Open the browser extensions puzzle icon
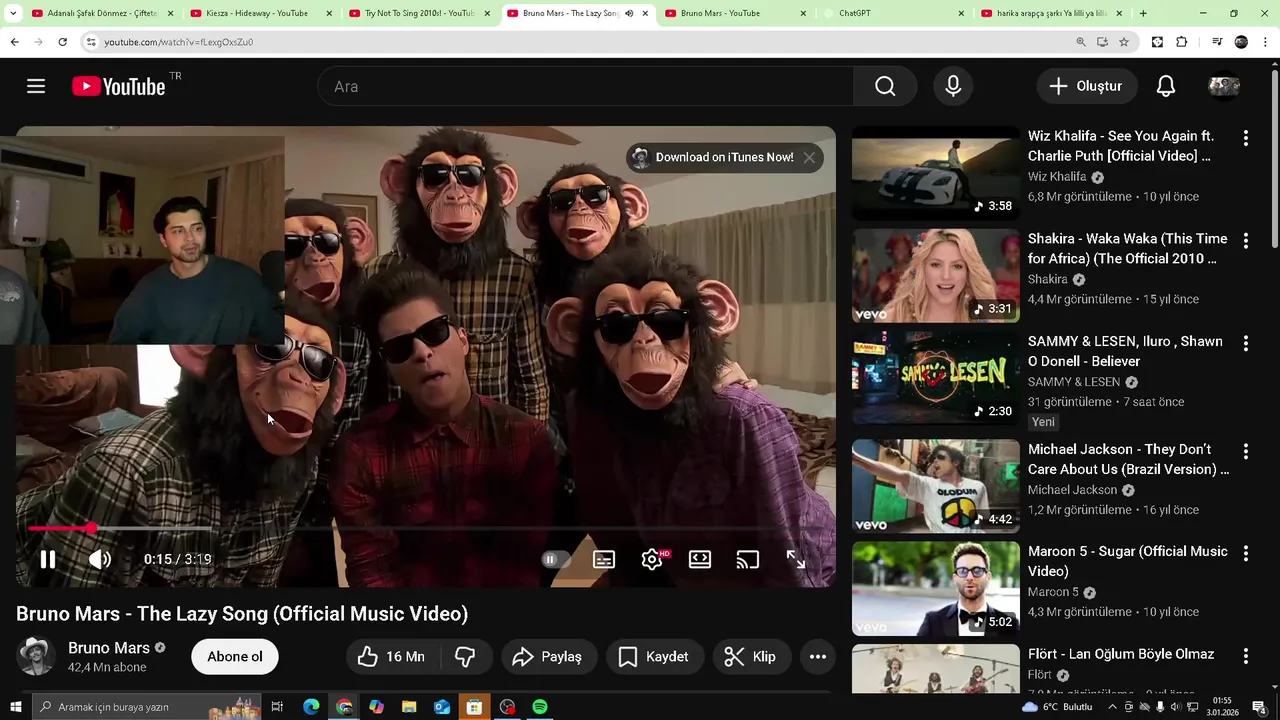1280x720 pixels. coord(1181,42)
